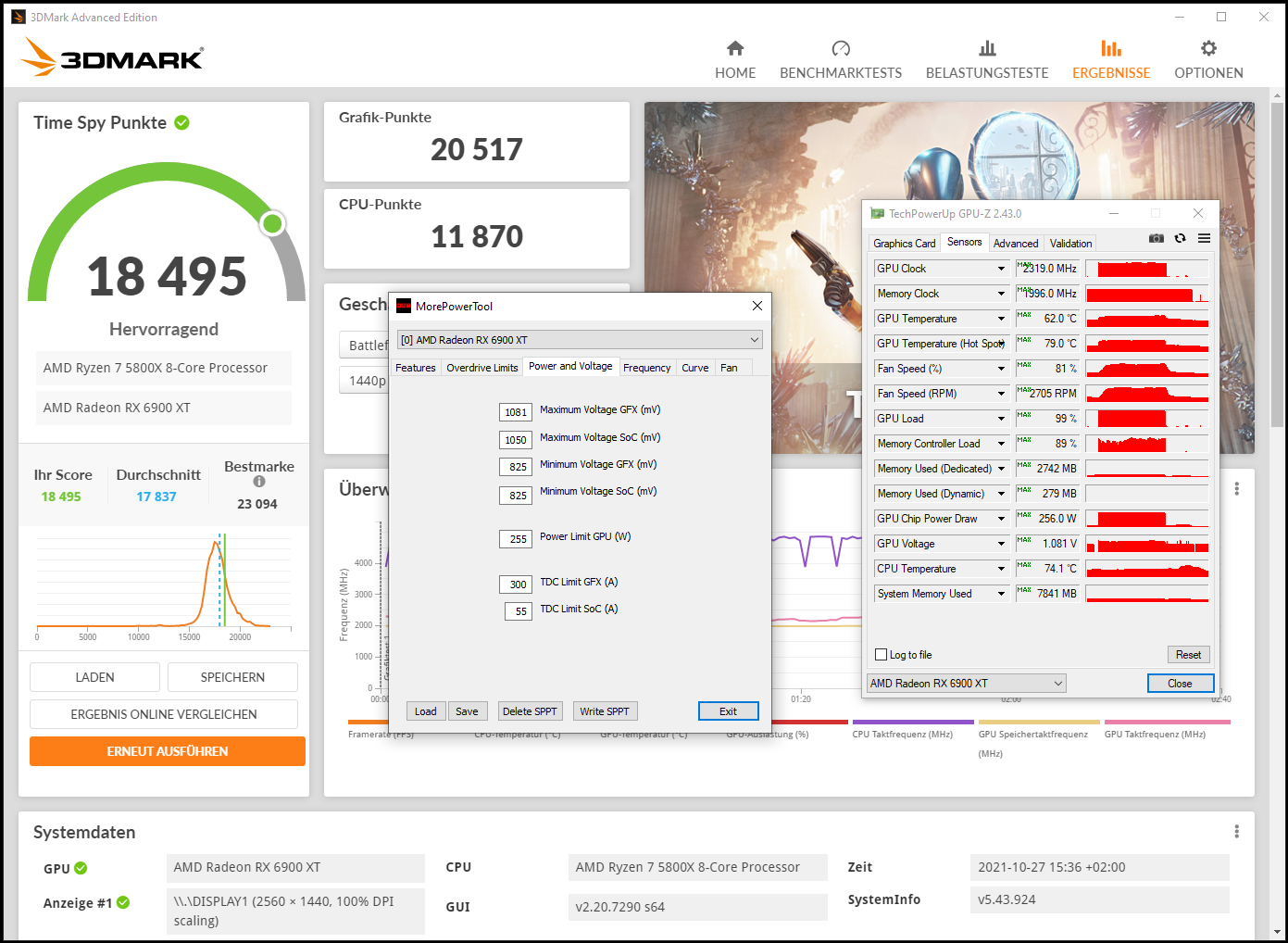
Task: Click the Exit button in MorePowerTool
Action: (x=729, y=711)
